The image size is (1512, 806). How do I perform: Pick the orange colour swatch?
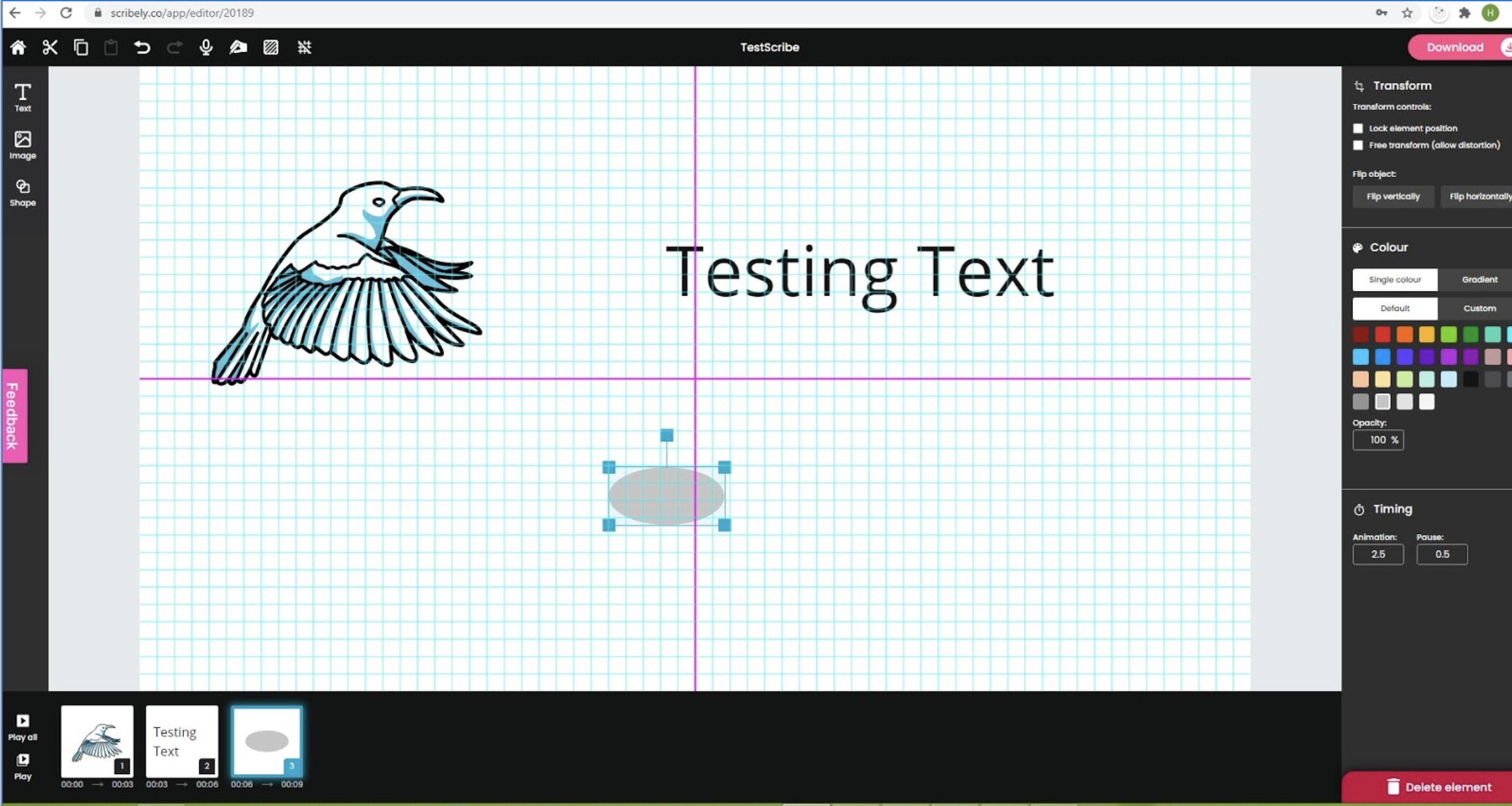1404,335
